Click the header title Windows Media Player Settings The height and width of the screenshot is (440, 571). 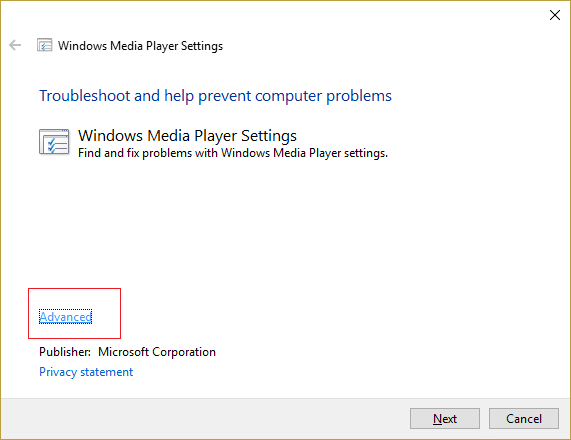pos(140,46)
